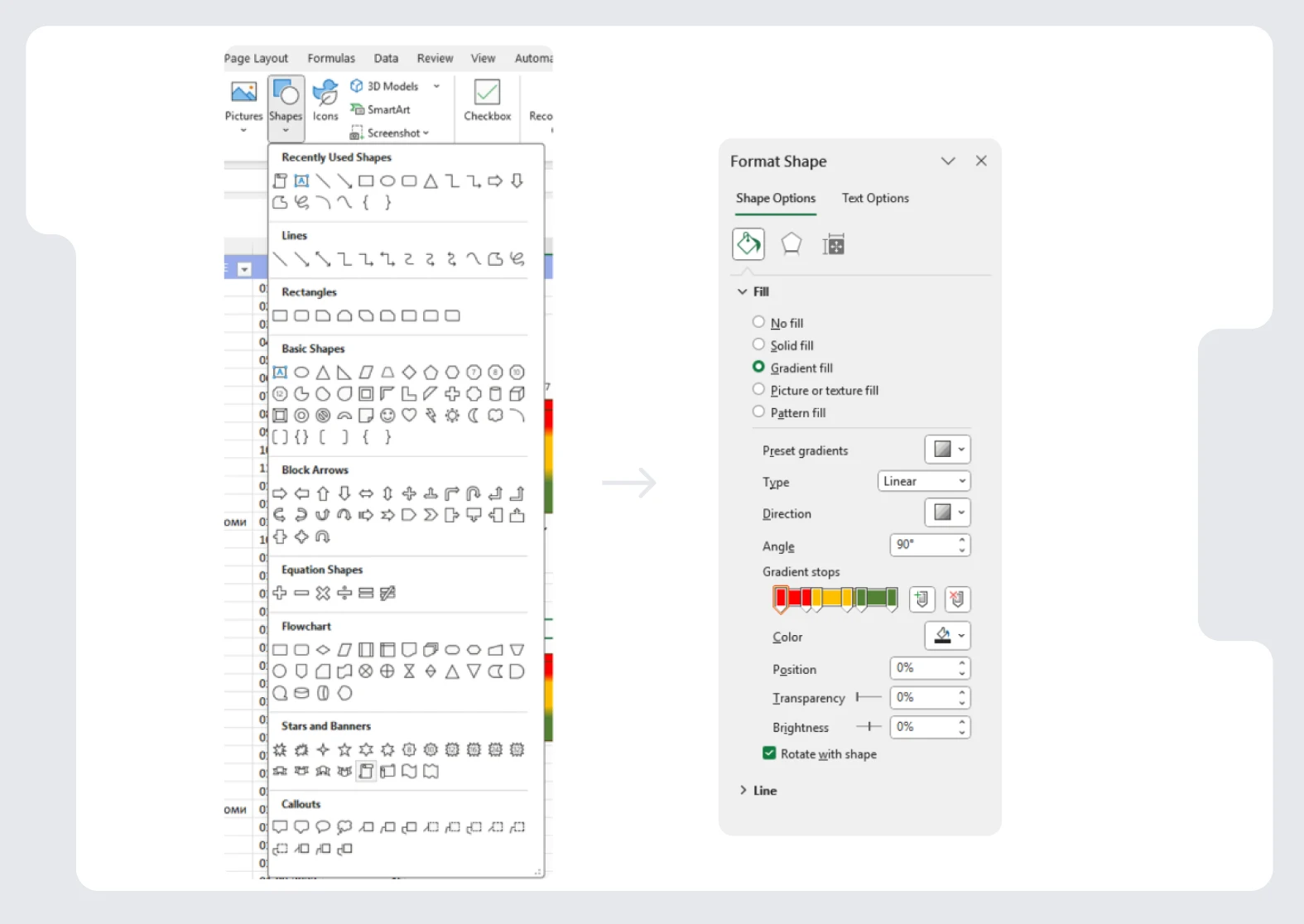
Task: Click the add gradient stop button
Action: click(921, 599)
